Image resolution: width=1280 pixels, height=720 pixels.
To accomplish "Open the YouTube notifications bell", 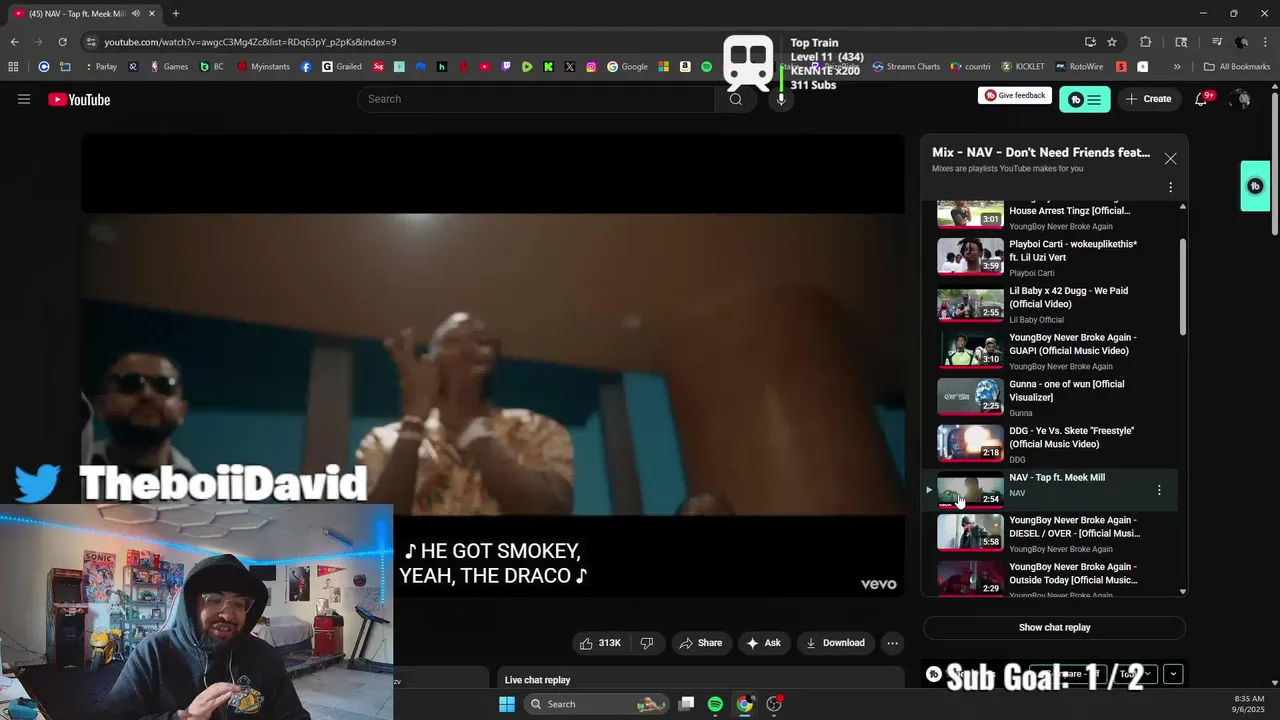I will pyautogui.click(x=1201, y=99).
